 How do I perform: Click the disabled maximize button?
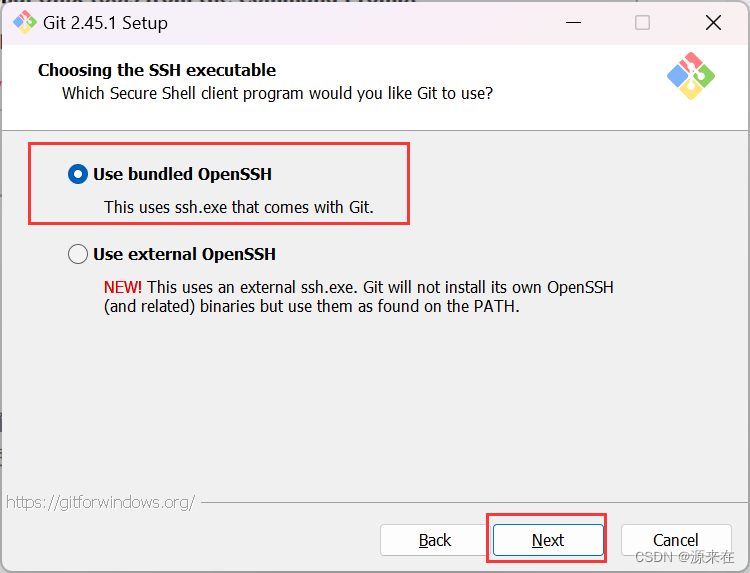642,22
